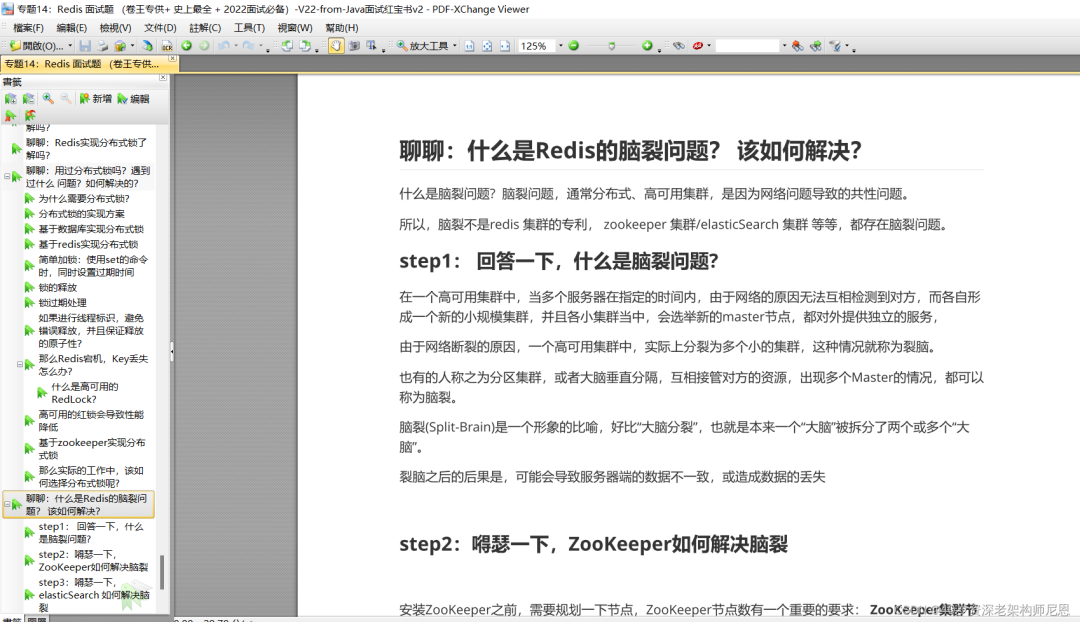Open the 幫助(H) menu
The height and width of the screenshot is (622, 1080).
(x=342, y=28)
